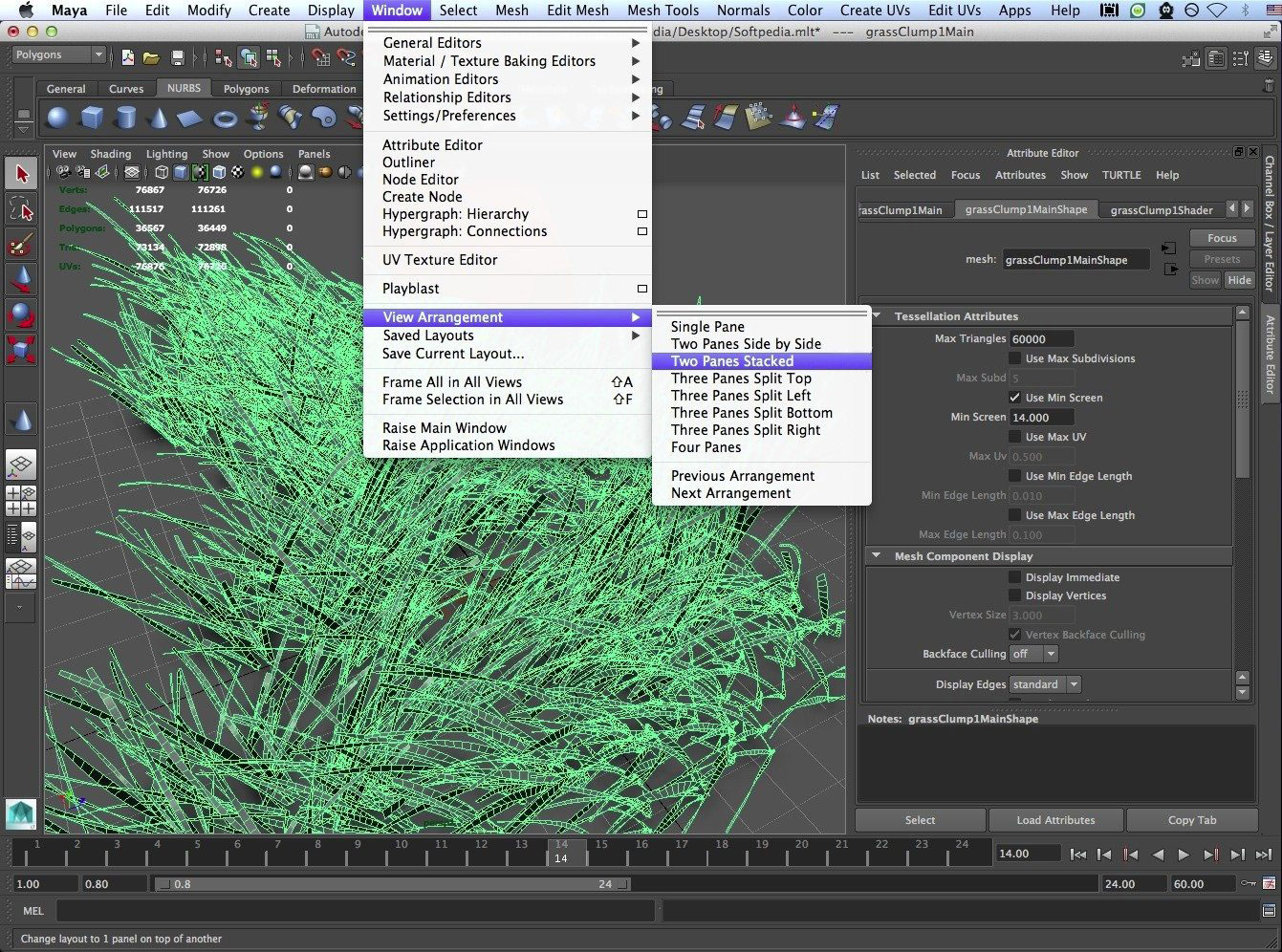Create a NURBS plane from shelf
Image resolution: width=1282 pixels, height=952 pixels.
[191, 118]
